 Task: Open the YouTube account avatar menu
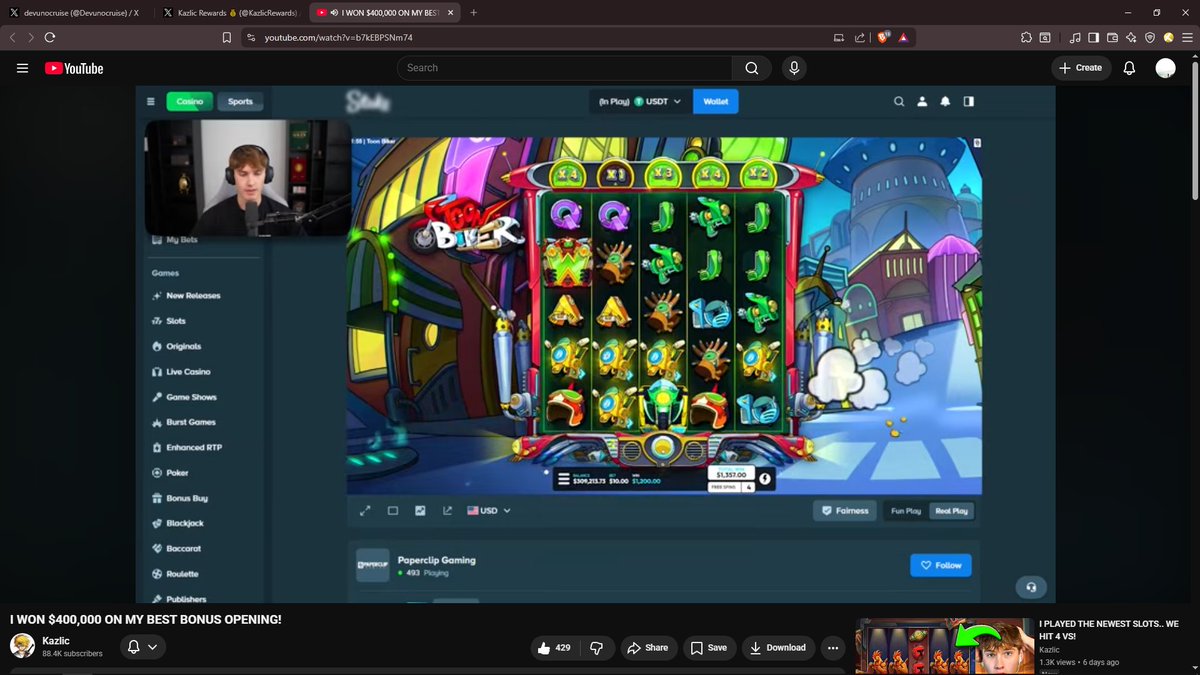pos(1165,68)
